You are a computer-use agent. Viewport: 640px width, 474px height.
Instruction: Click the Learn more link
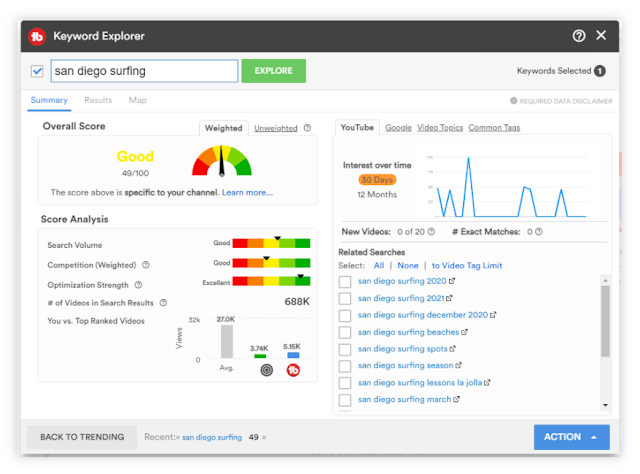click(x=247, y=192)
